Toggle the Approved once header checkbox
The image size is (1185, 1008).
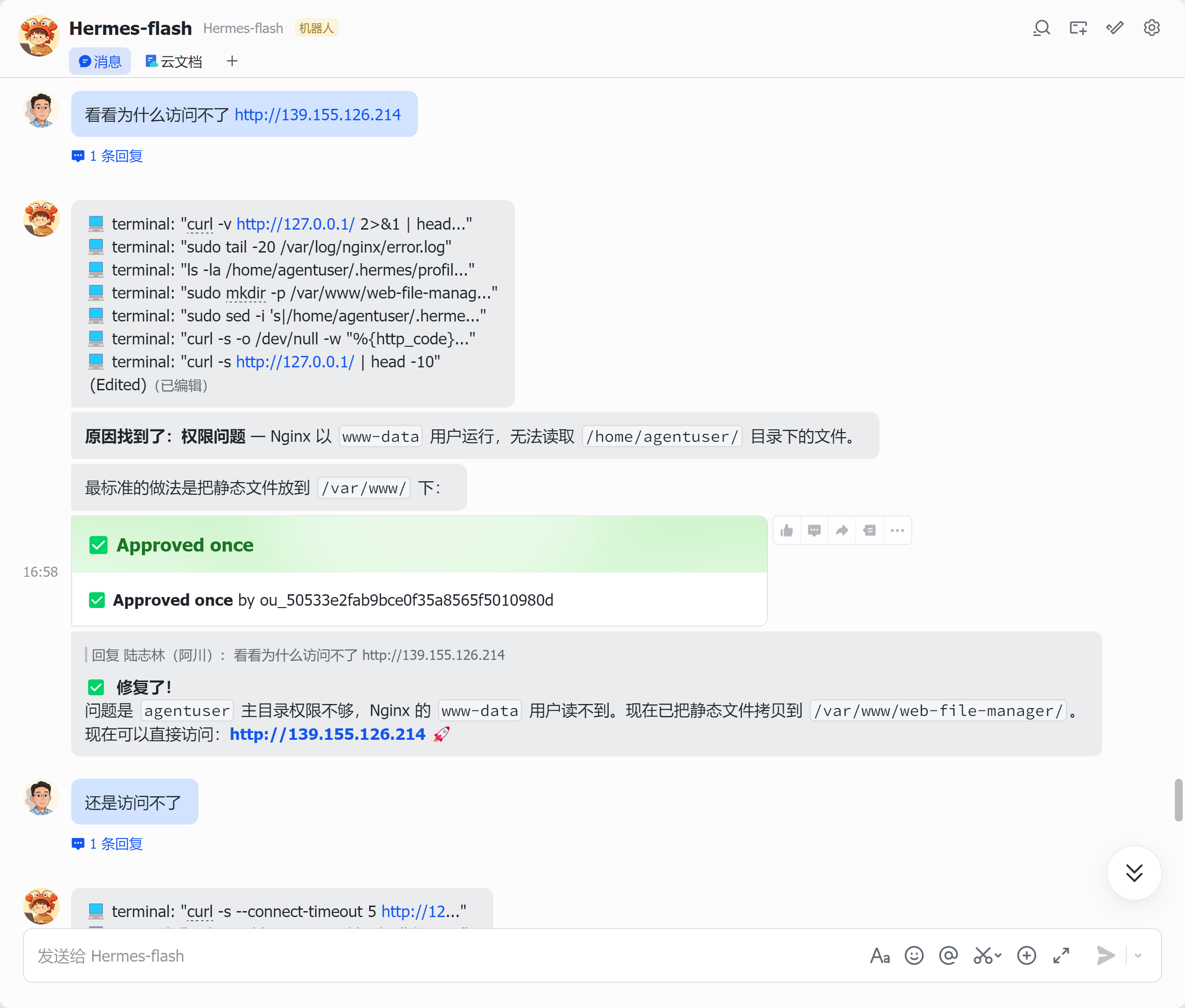[x=98, y=545]
